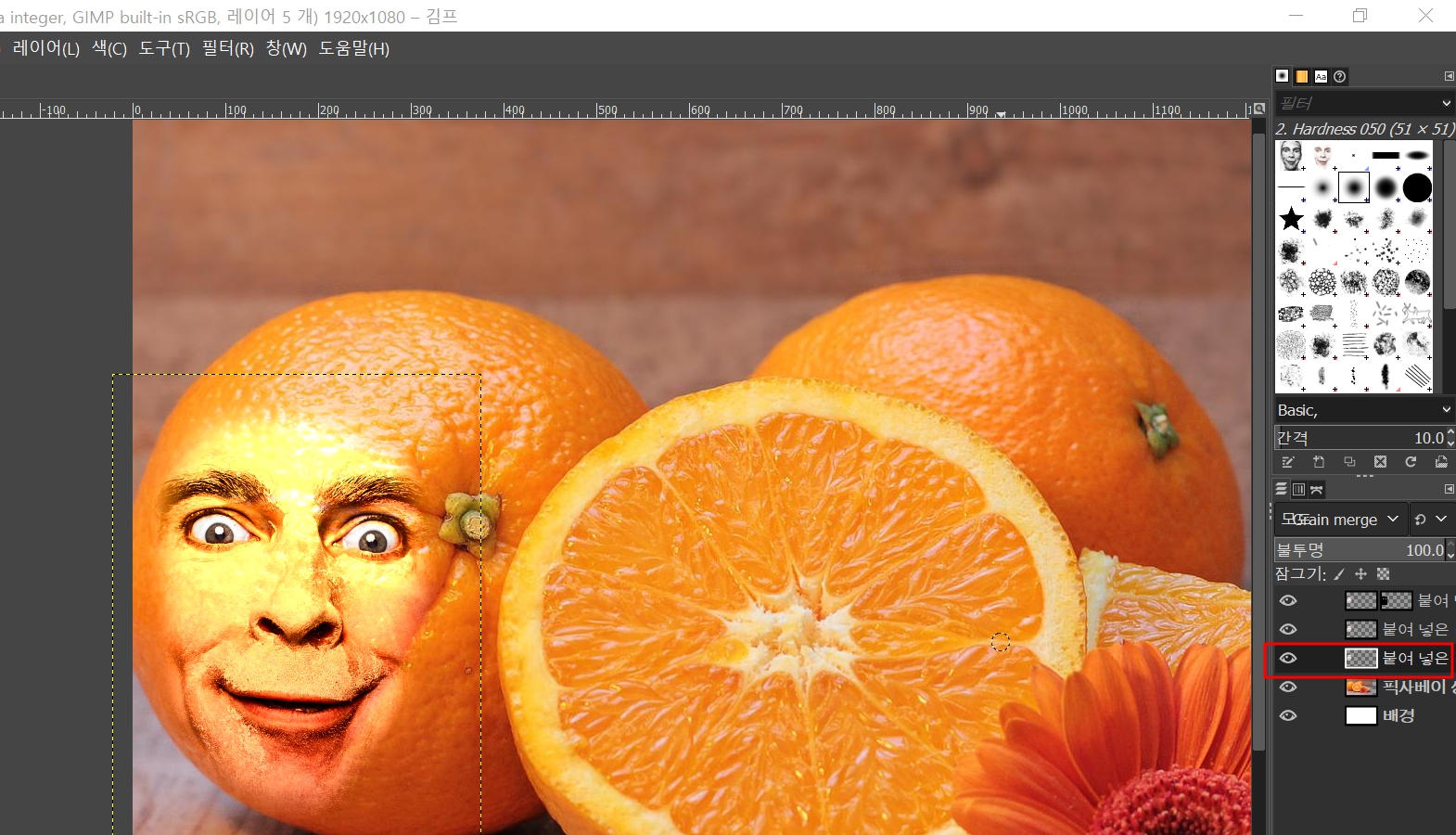
Task: Duplicate the selected brush
Action: coord(1349,462)
